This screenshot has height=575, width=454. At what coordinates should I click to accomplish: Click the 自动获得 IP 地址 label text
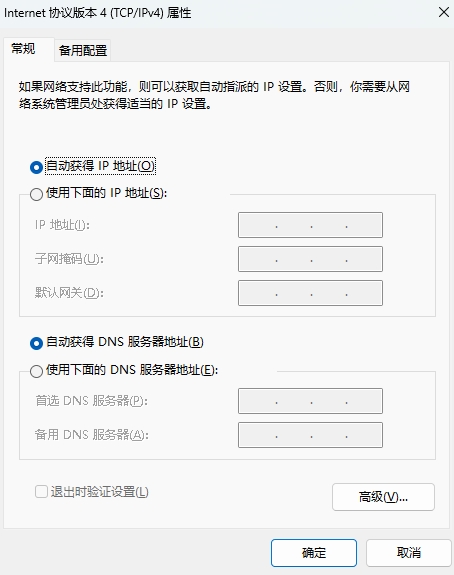point(100,166)
